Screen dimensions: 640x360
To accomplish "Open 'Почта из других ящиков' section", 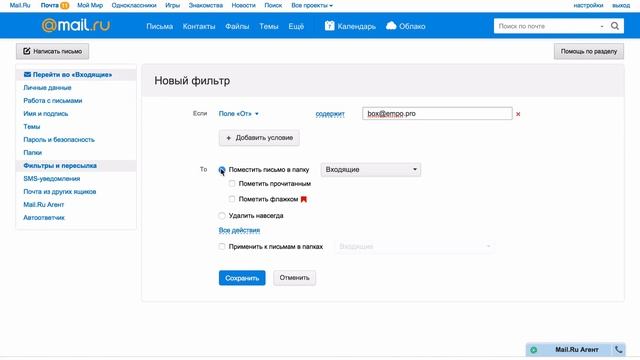I will click(60, 192).
